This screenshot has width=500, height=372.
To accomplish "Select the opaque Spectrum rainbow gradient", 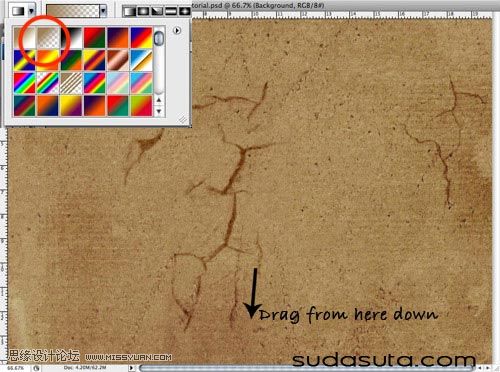I will (24, 83).
